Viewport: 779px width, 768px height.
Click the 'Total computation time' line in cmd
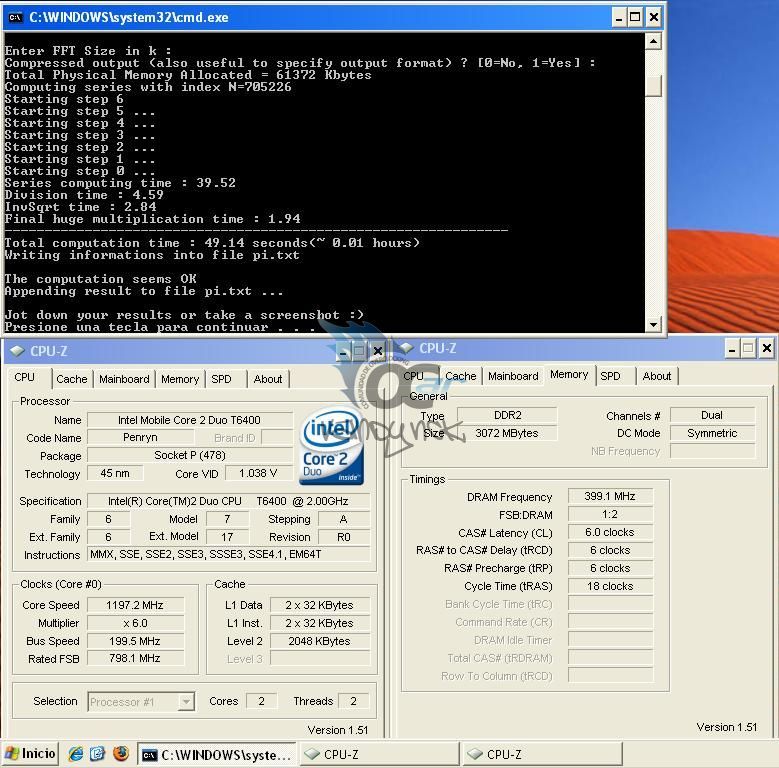(x=212, y=243)
